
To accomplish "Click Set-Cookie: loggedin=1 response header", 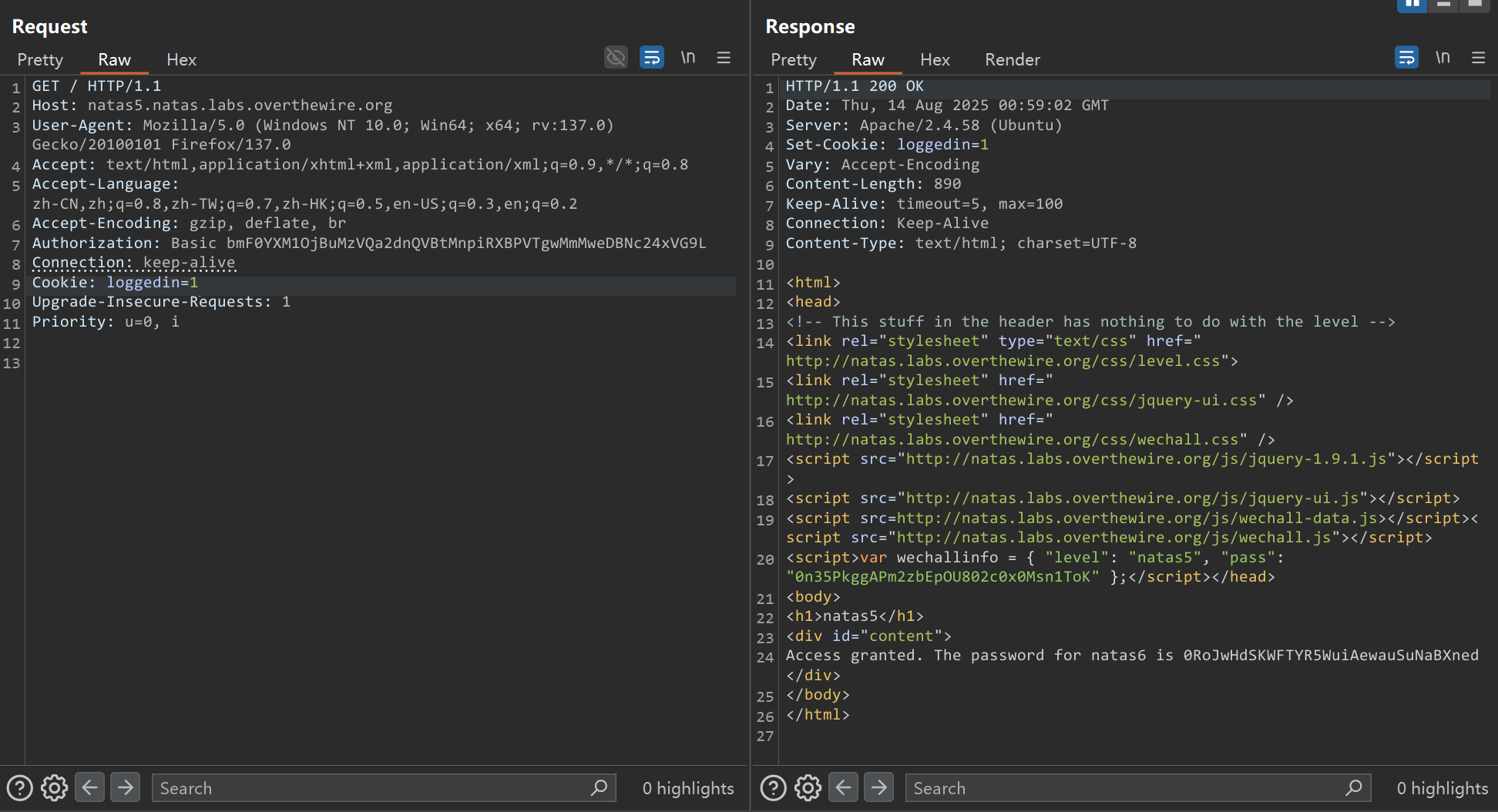I will (x=887, y=145).
